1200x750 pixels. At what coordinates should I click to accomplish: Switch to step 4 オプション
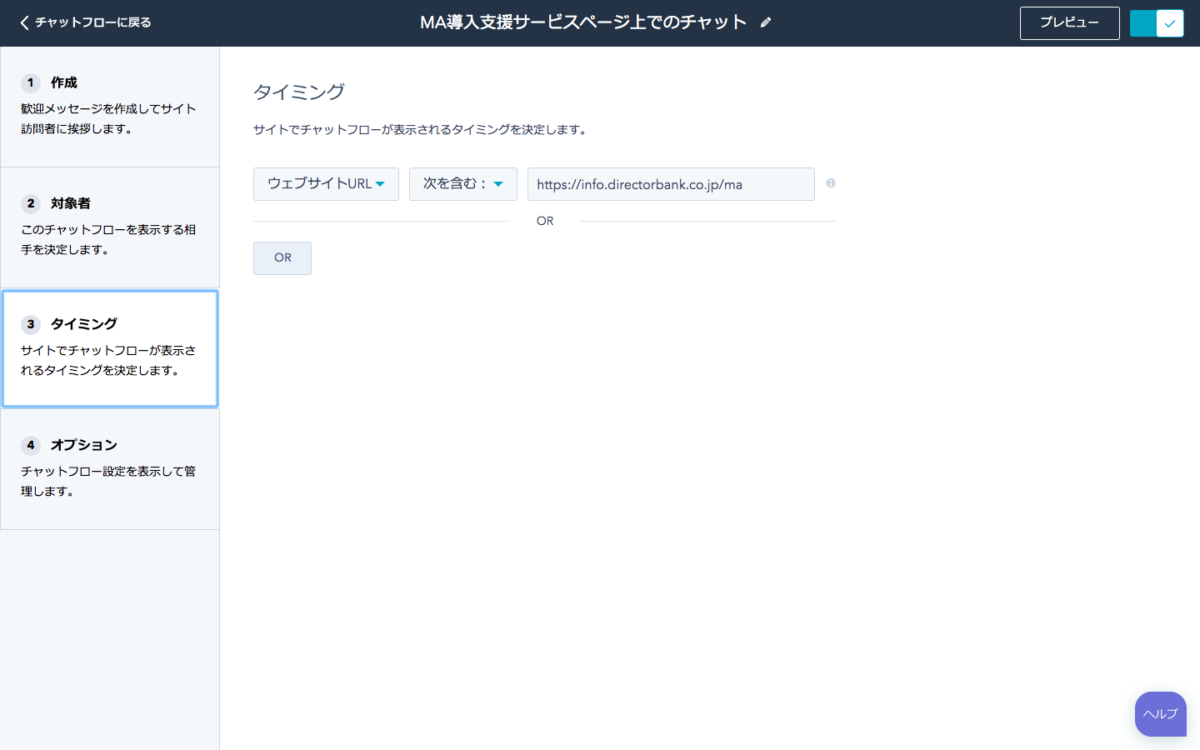pos(110,469)
